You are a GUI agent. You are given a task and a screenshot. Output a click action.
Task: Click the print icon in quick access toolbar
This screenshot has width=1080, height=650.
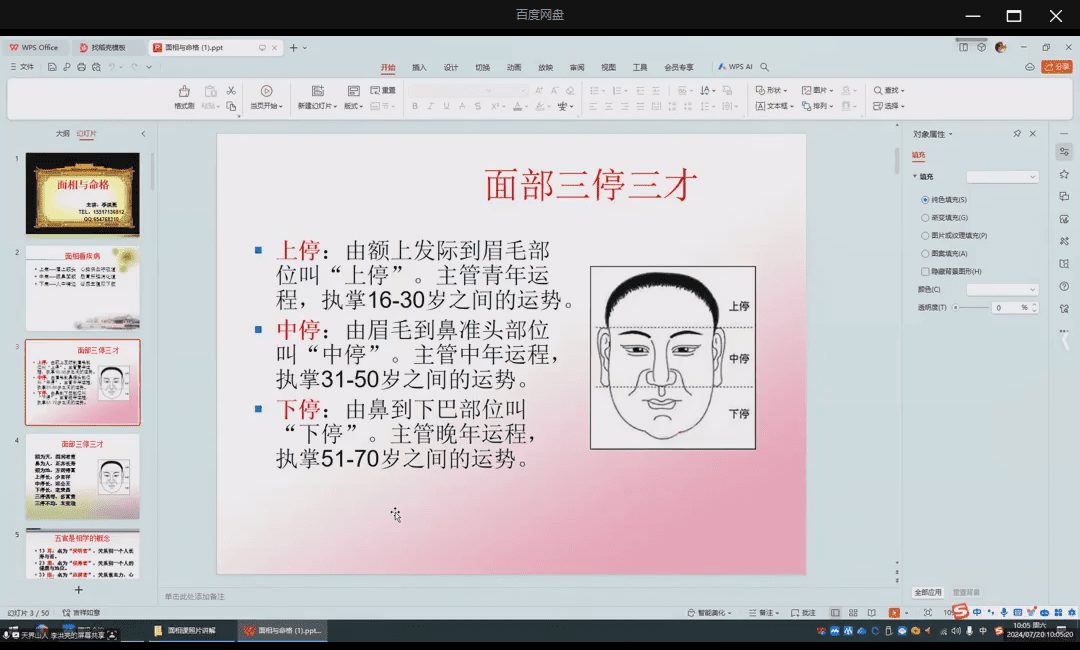pyautogui.click(x=81, y=67)
